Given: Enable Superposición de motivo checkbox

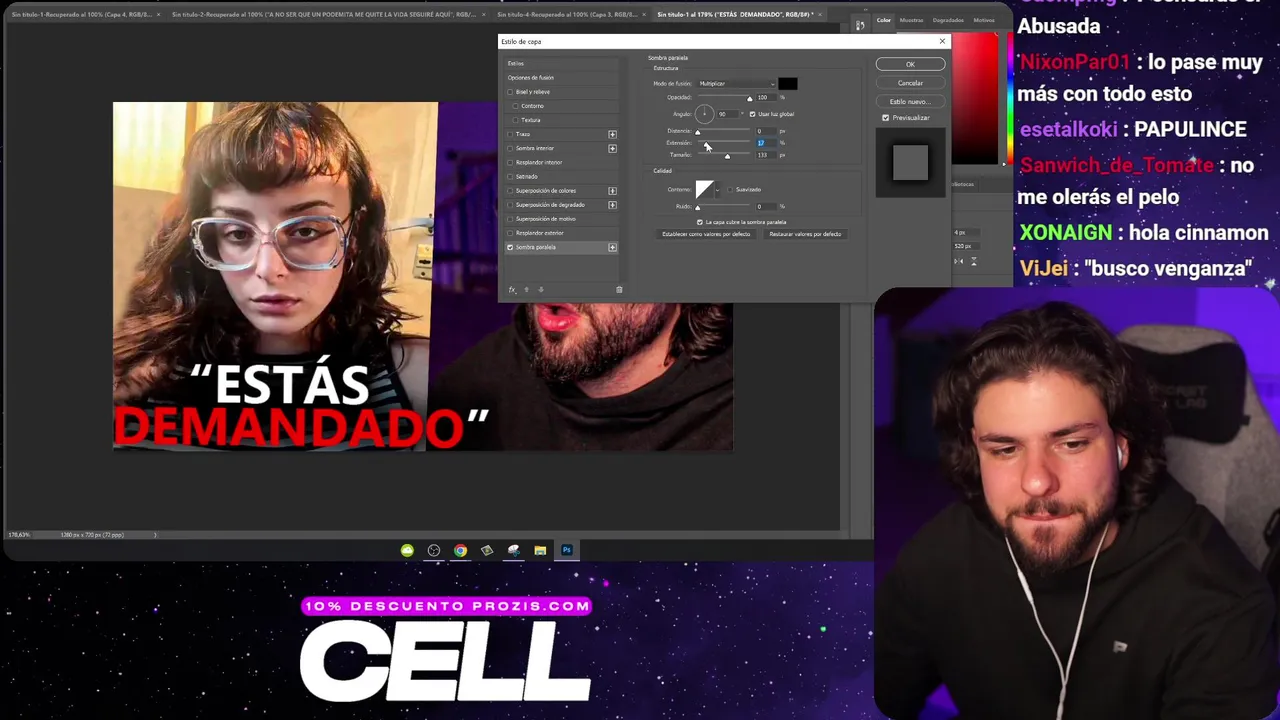Looking at the screenshot, I should pos(510,219).
